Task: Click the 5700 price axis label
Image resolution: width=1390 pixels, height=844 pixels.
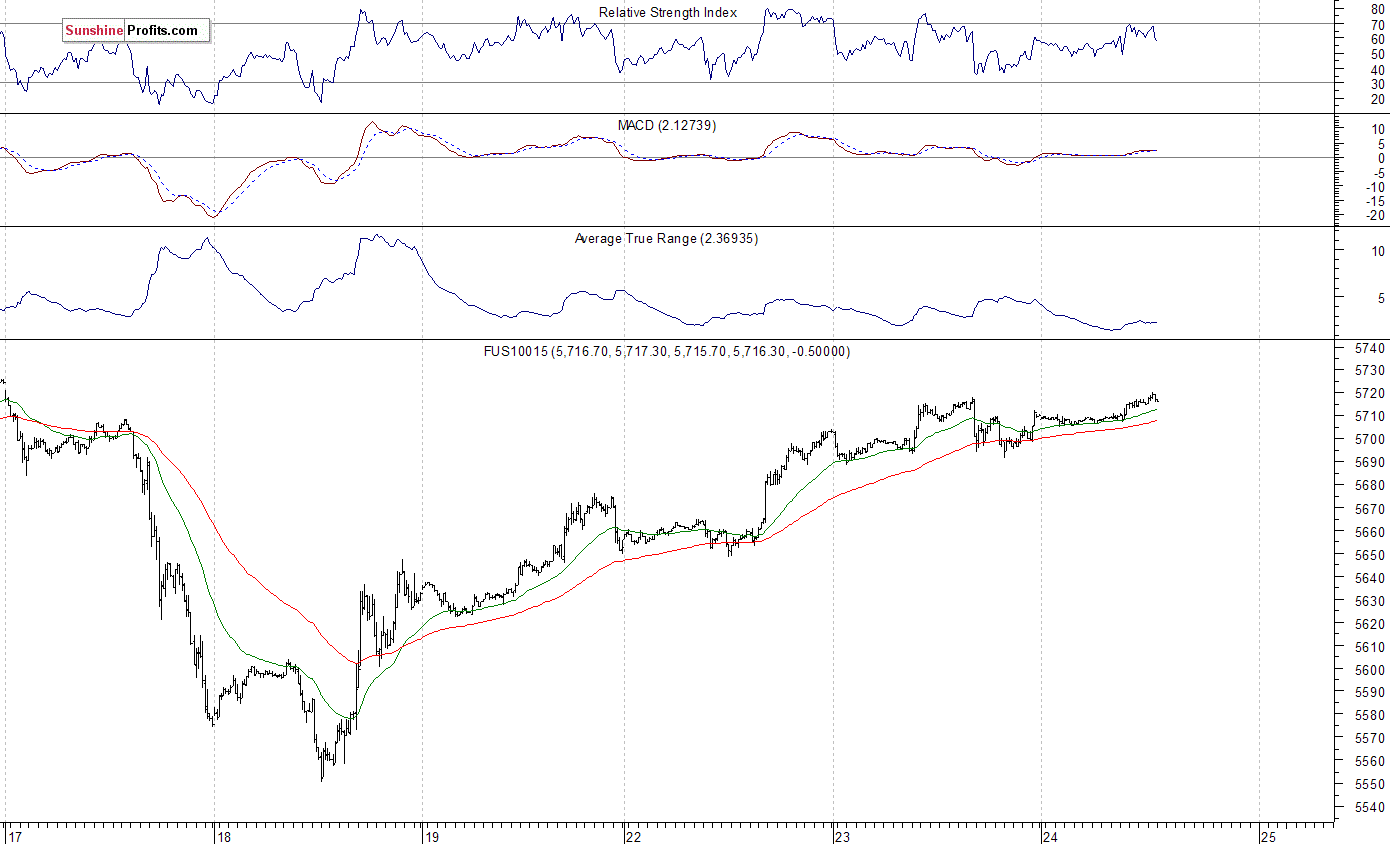Action: pyautogui.click(x=1368, y=440)
